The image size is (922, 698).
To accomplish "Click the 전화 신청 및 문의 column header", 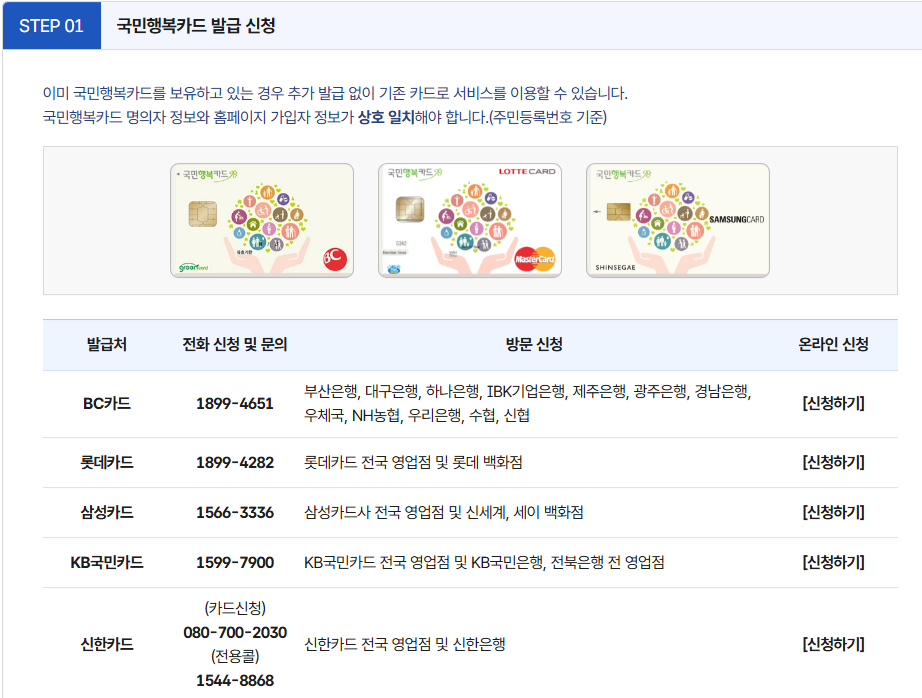I will (x=235, y=345).
